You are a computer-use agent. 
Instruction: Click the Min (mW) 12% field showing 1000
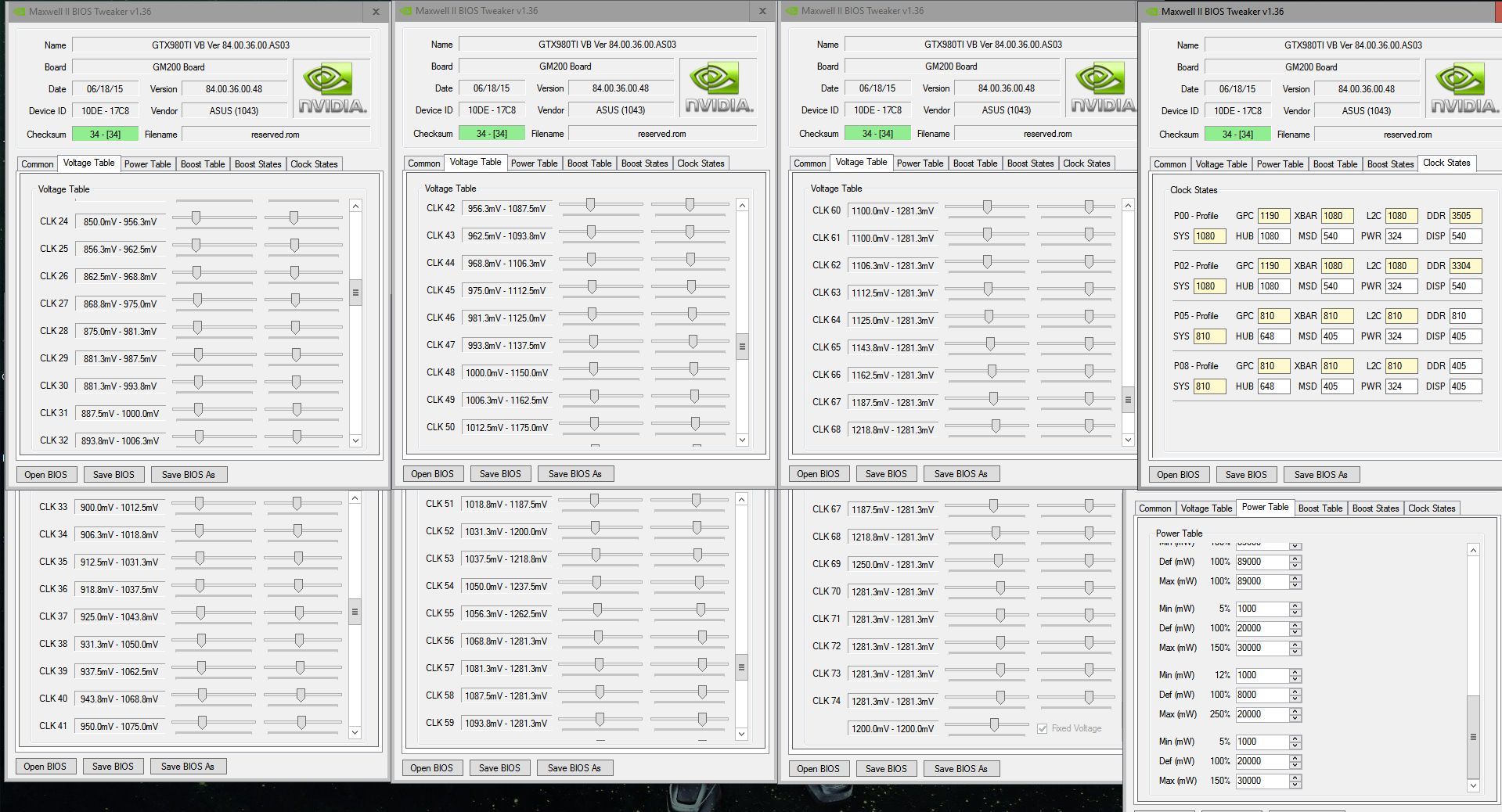(1262, 675)
